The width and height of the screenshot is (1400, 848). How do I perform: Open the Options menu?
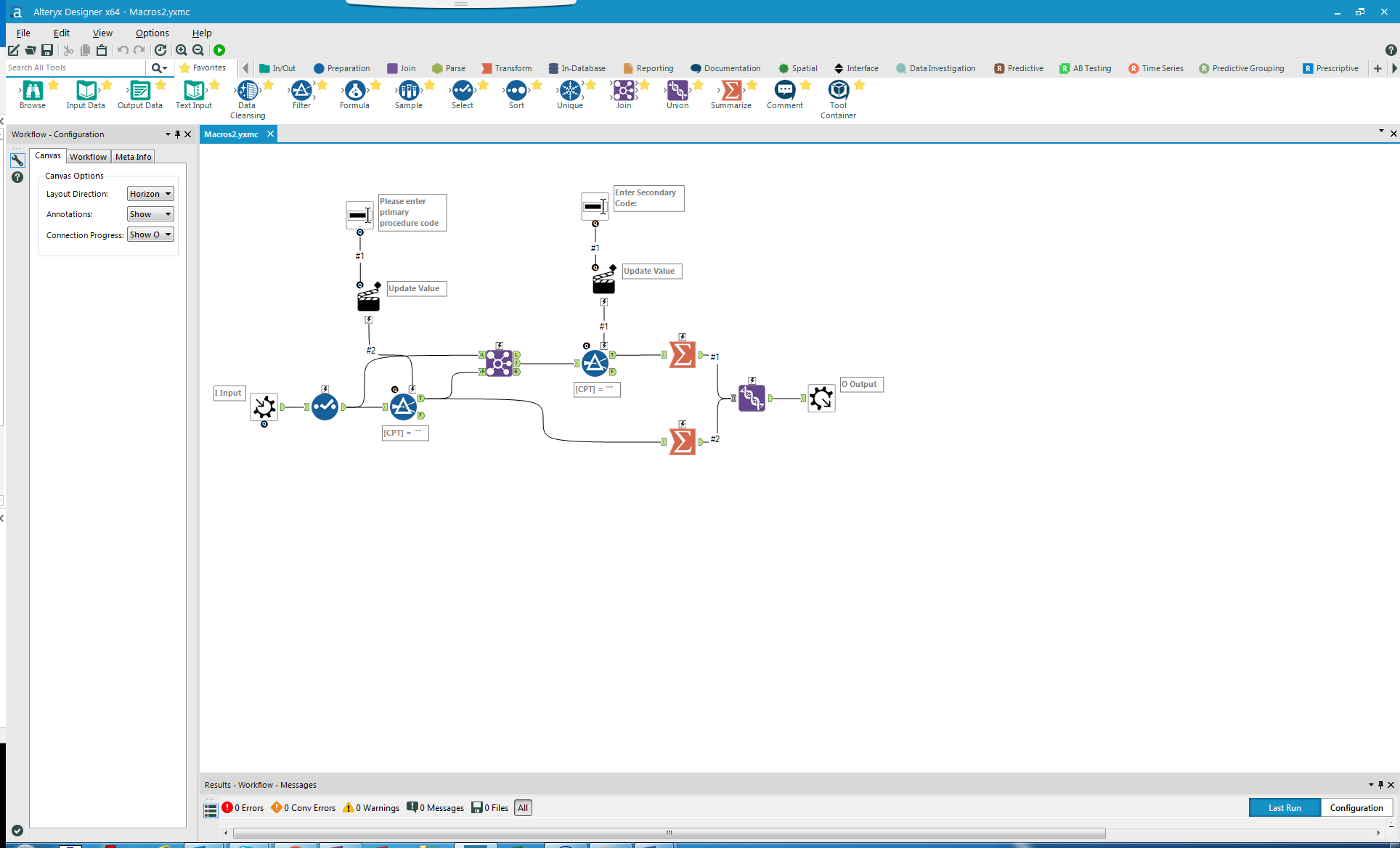click(152, 33)
